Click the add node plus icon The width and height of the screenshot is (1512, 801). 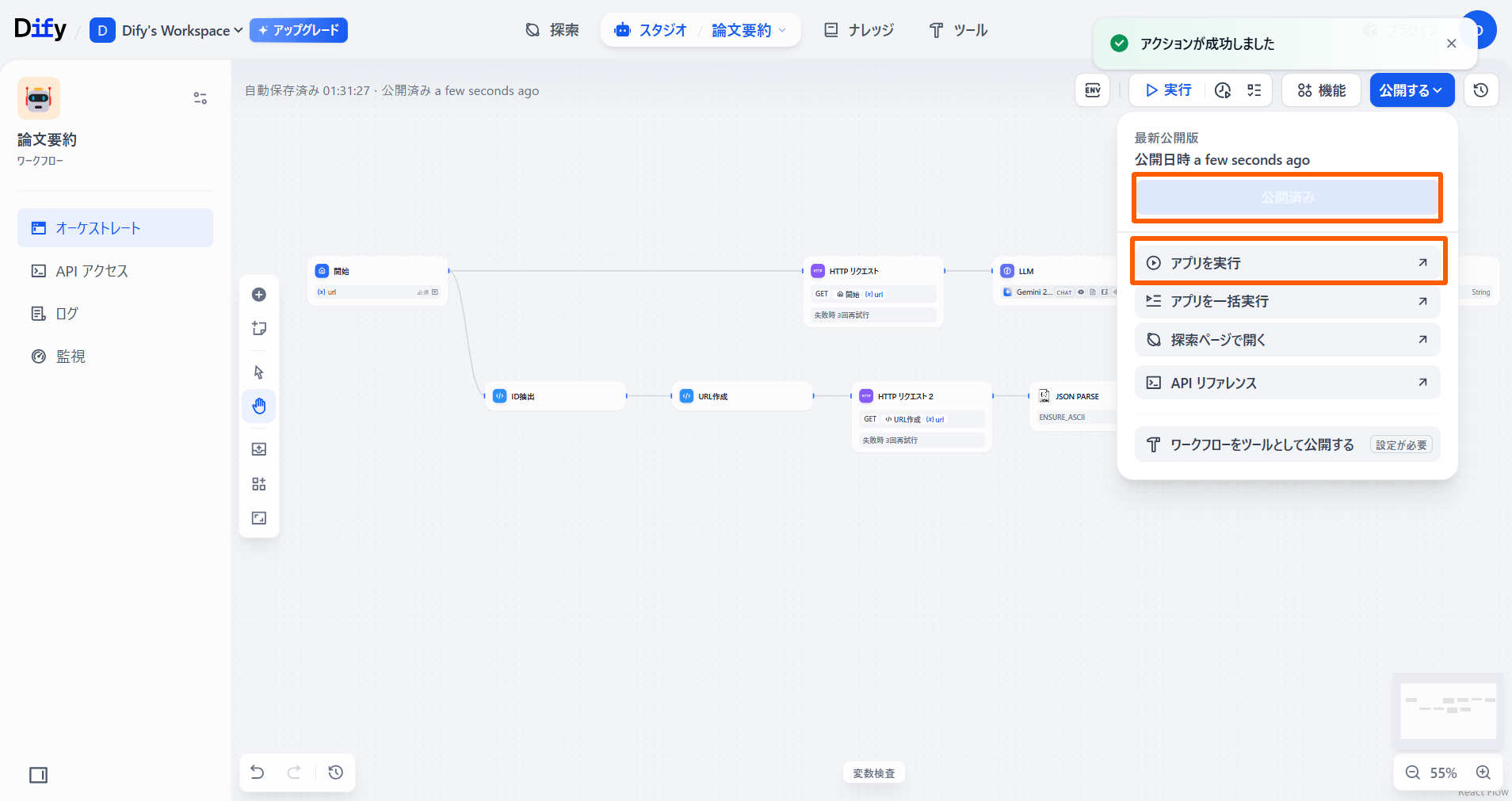pos(259,295)
